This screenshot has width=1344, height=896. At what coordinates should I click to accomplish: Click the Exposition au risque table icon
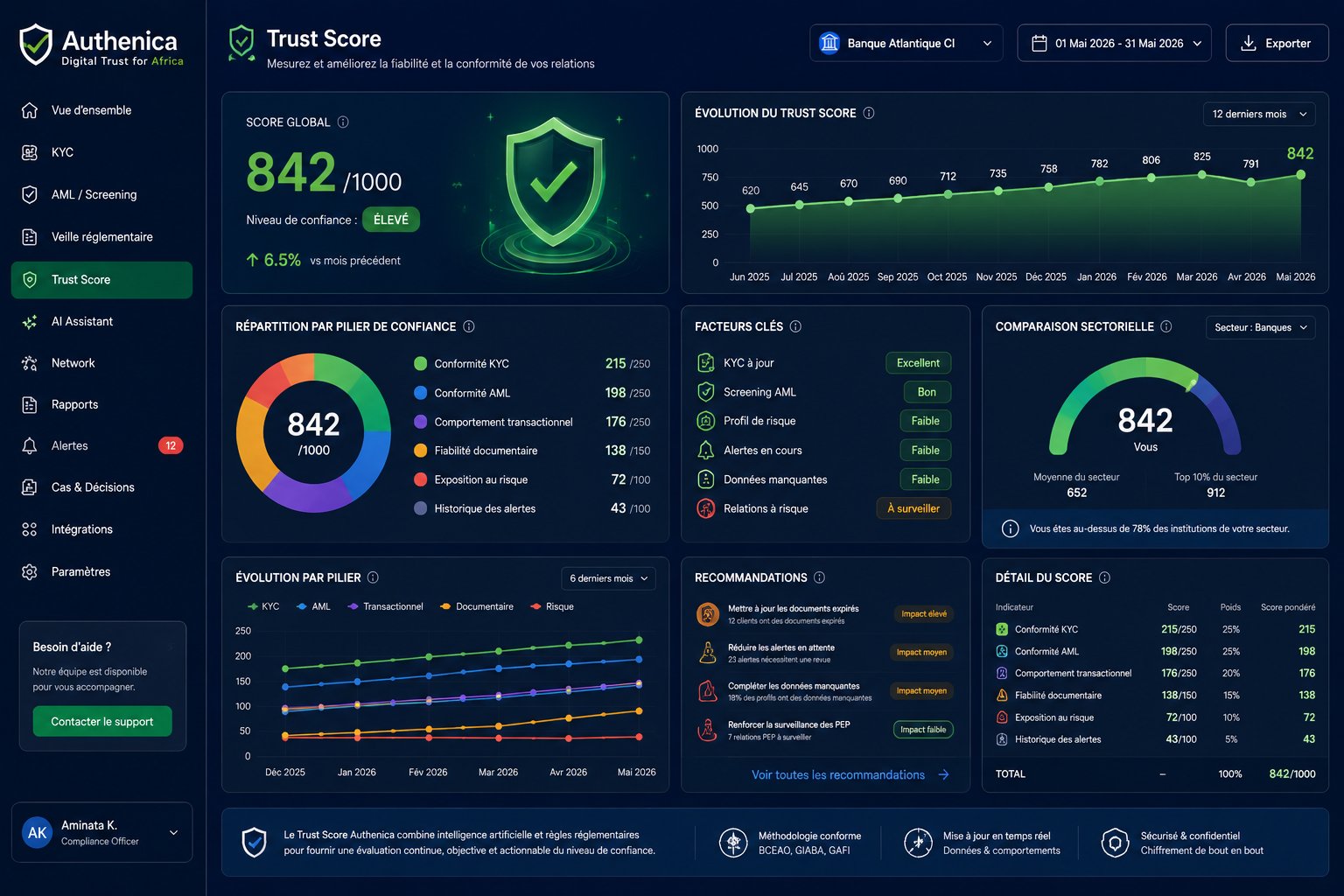pyautogui.click(x=1002, y=717)
